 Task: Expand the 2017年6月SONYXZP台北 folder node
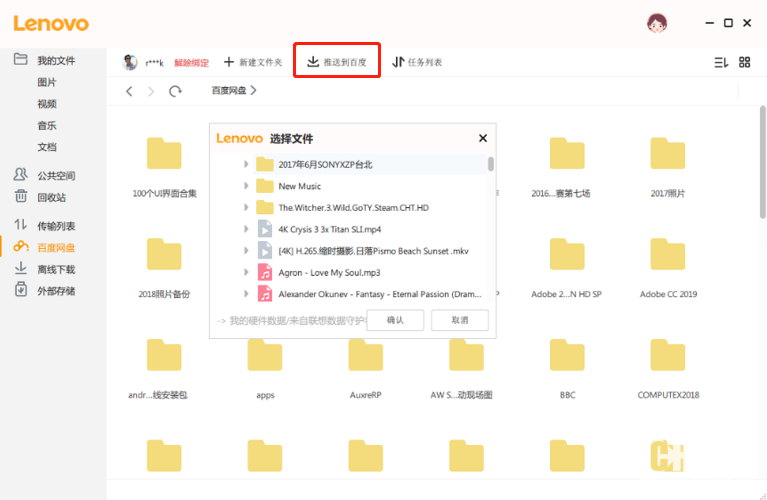coord(246,164)
